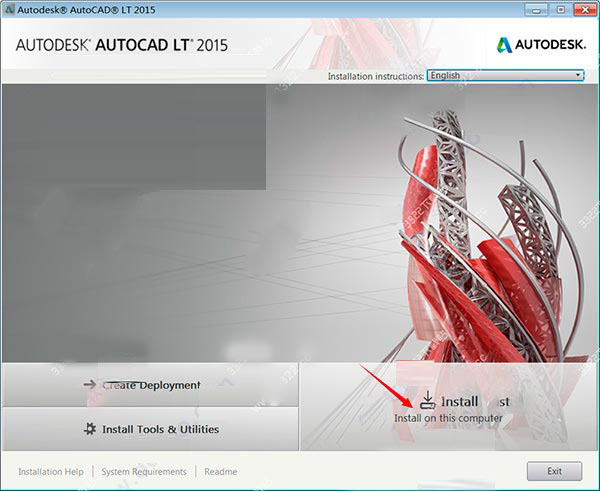Click the Install download icon
Image resolution: width=600 pixels, height=491 pixels.
click(427, 400)
